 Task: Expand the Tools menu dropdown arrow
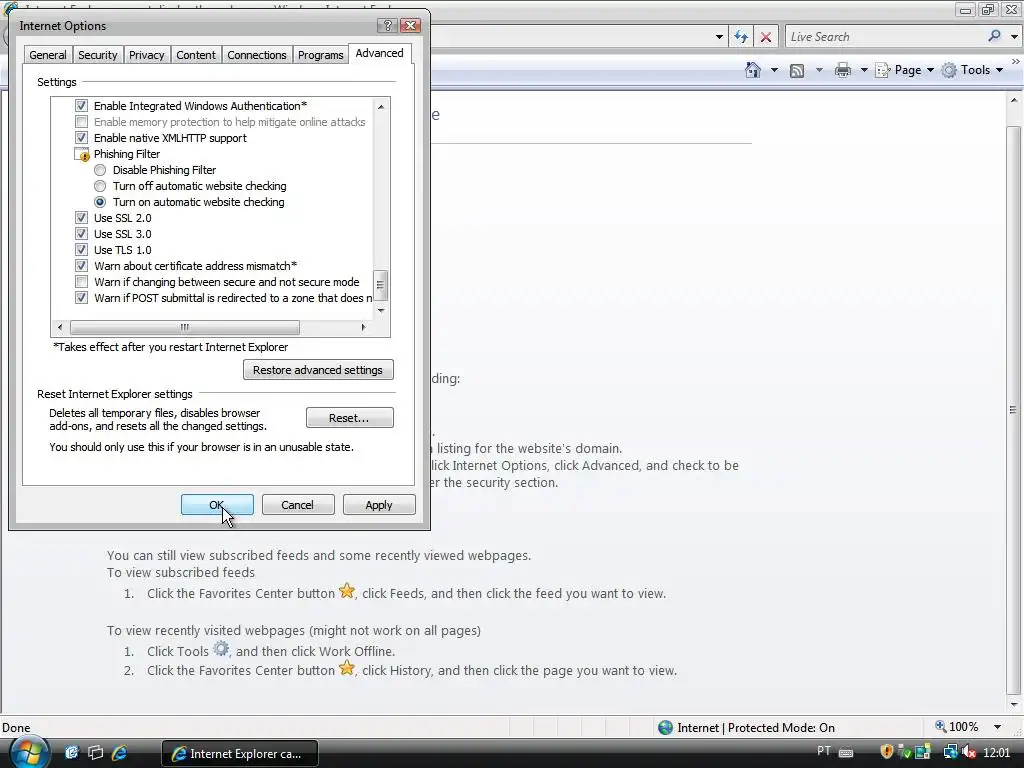click(999, 70)
